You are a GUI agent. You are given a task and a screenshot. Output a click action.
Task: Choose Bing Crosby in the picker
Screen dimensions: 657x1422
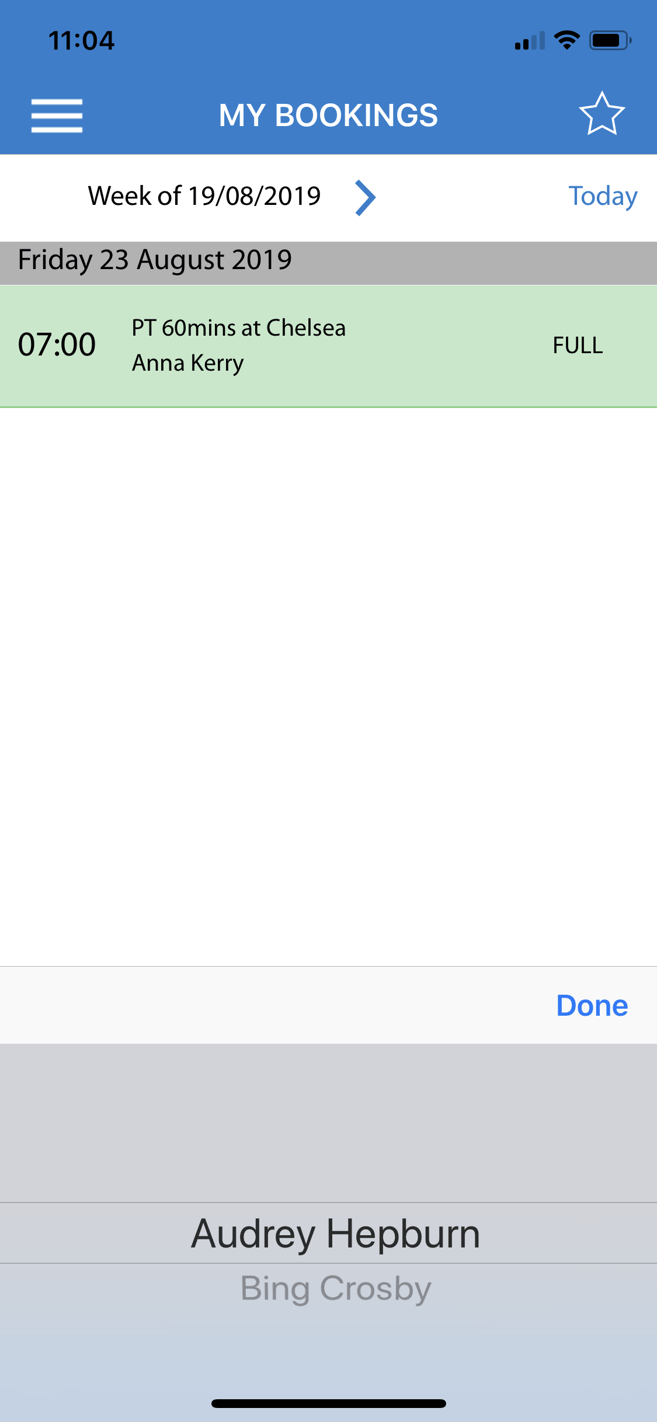tap(335, 1288)
